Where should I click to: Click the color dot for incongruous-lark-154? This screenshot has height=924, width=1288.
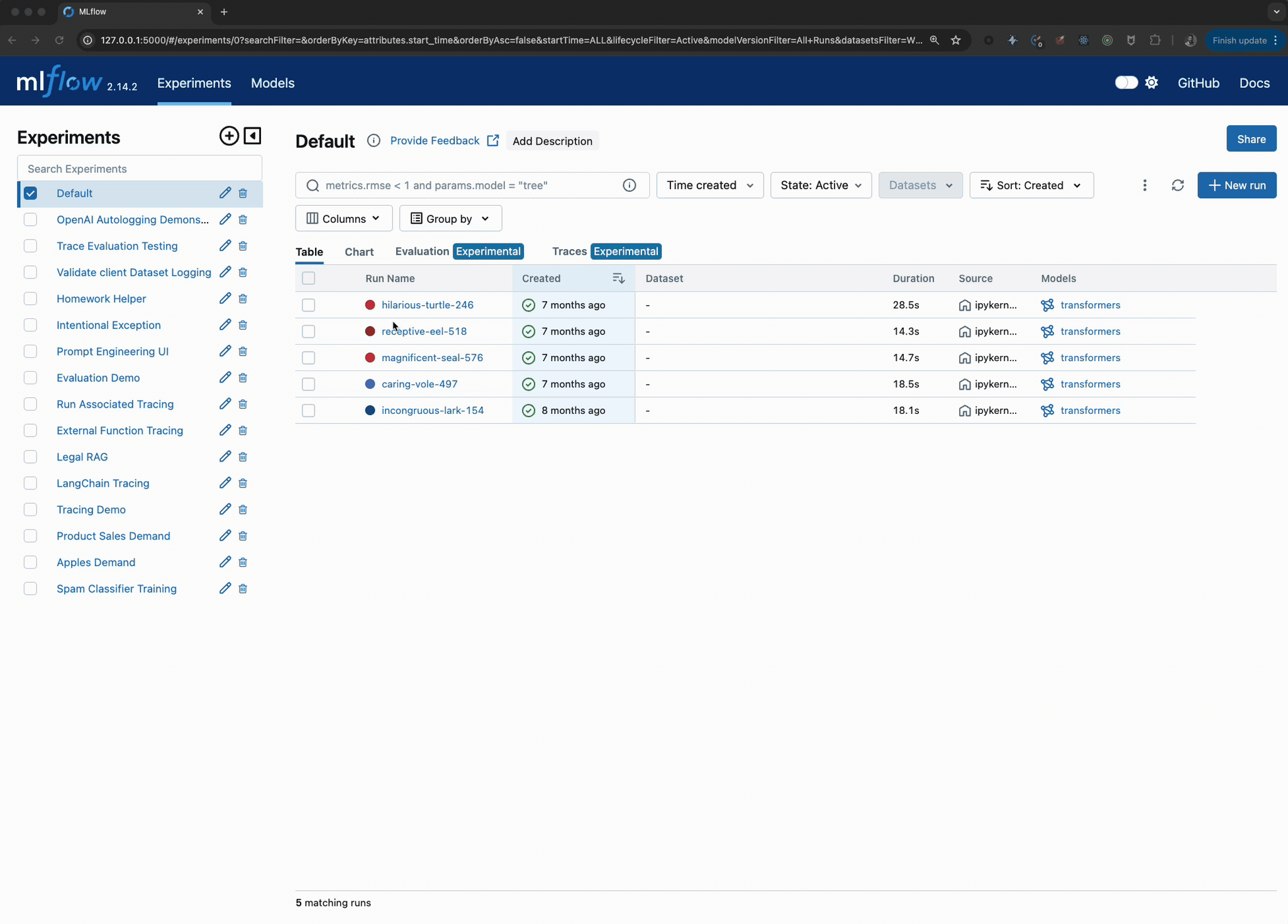(370, 410)
